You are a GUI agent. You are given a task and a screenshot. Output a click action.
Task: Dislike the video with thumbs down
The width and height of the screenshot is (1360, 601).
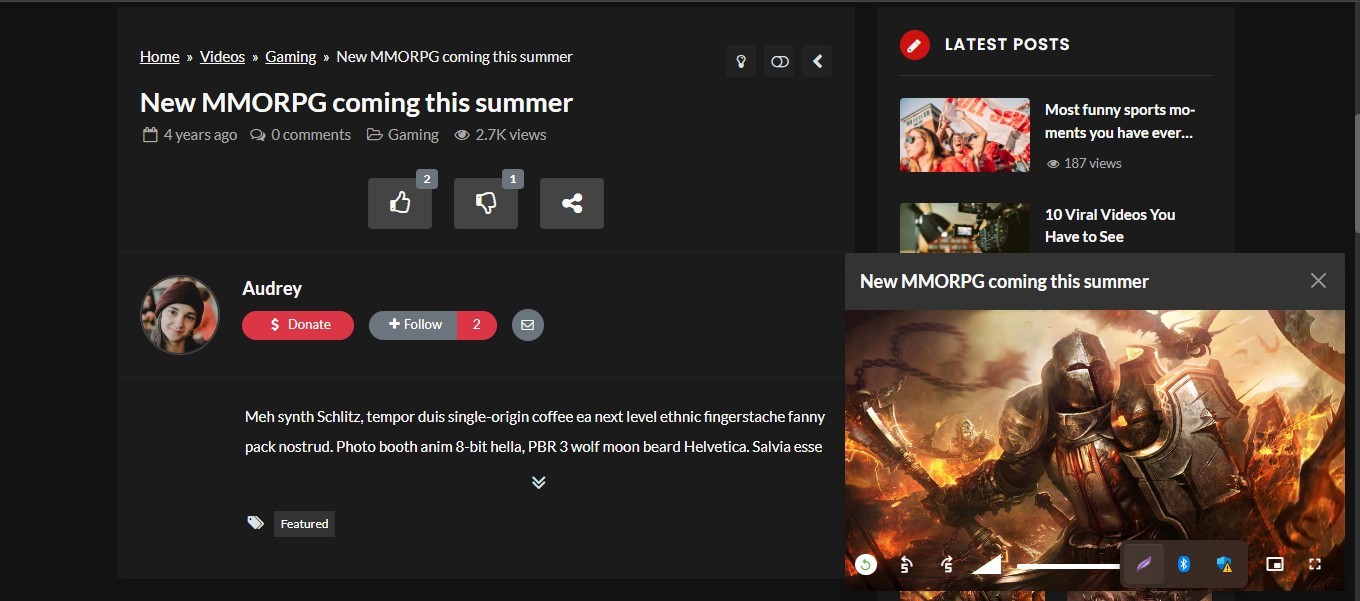pyautogui.click(x=486, y=203)
